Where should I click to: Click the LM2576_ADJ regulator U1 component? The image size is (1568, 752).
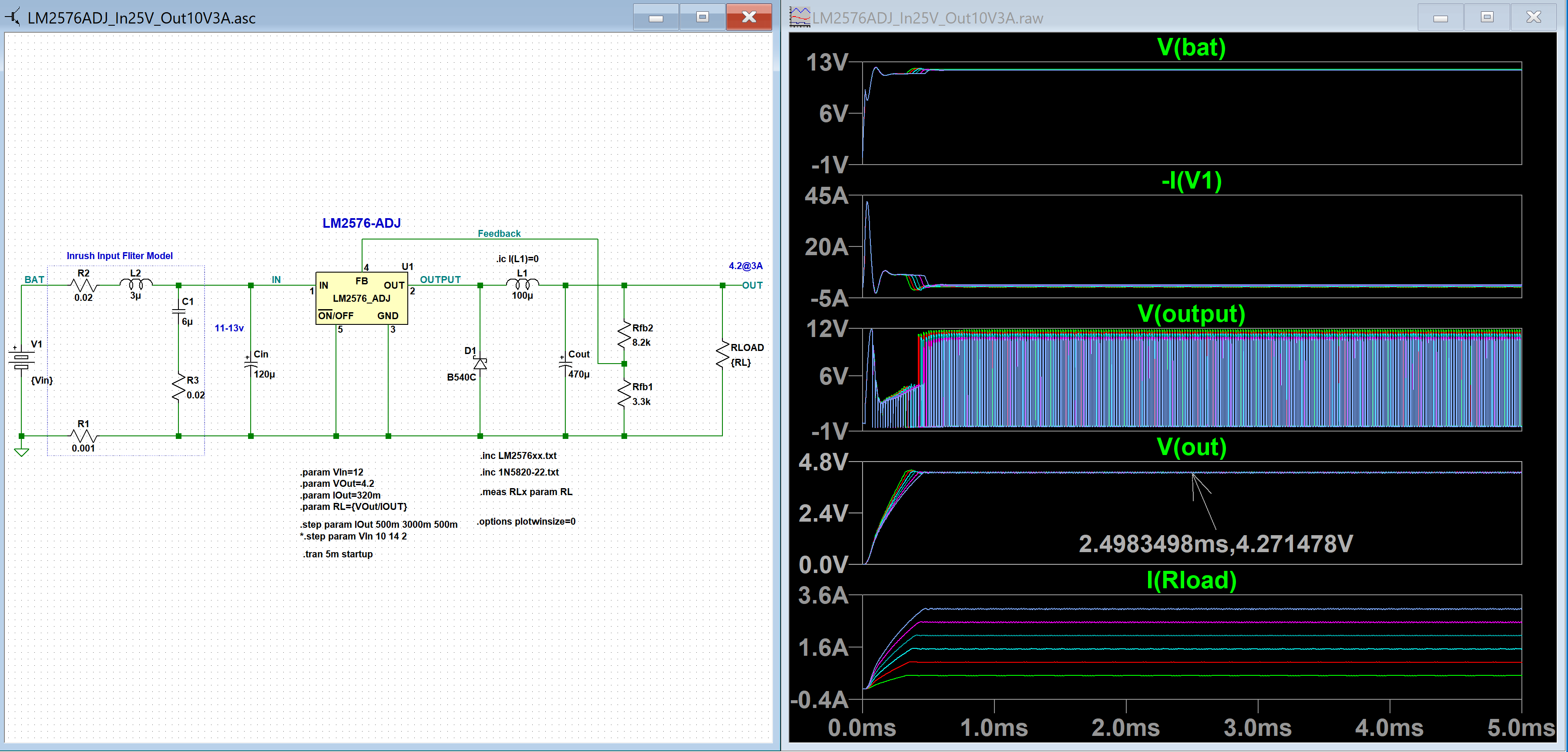click(362, 298)
